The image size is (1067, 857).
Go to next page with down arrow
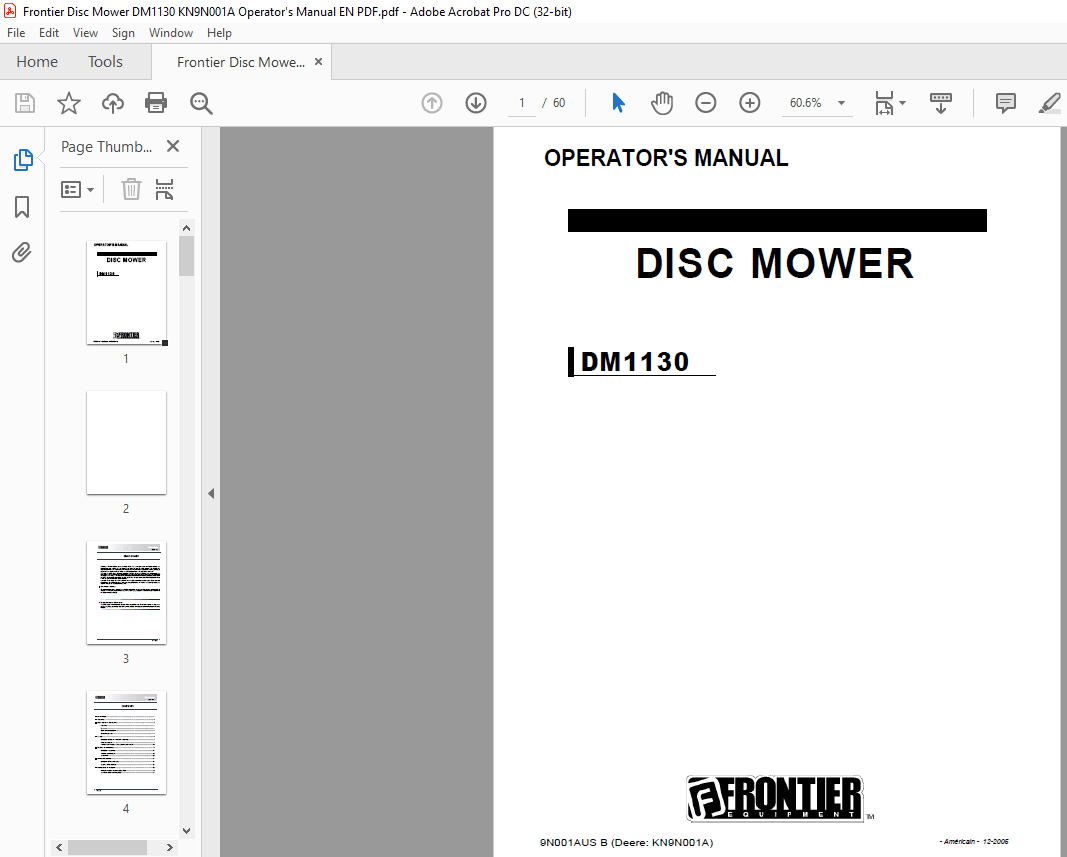coord(475,102)
